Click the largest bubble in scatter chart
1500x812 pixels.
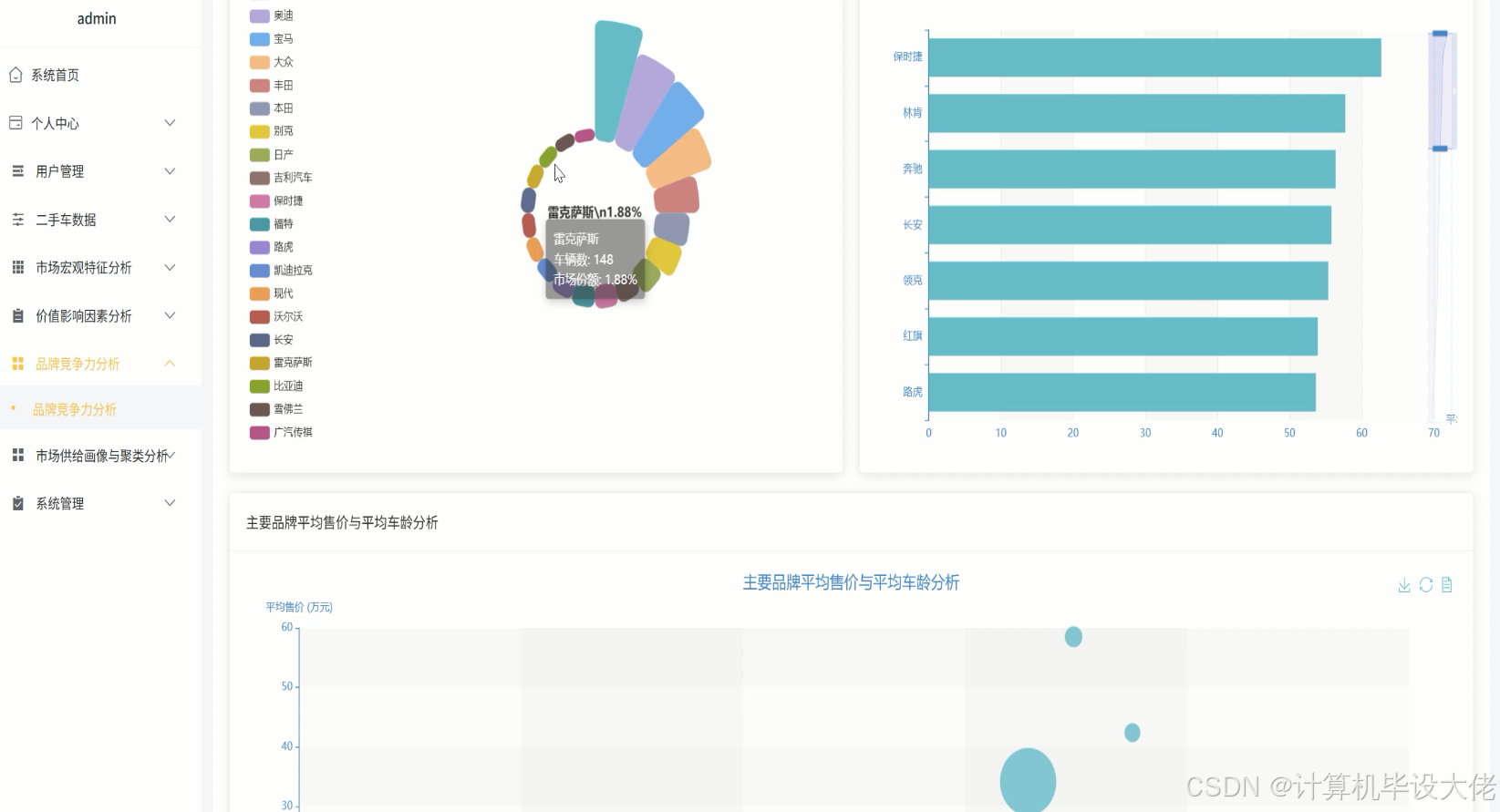pyautogui.click(x=1028, y=780)
